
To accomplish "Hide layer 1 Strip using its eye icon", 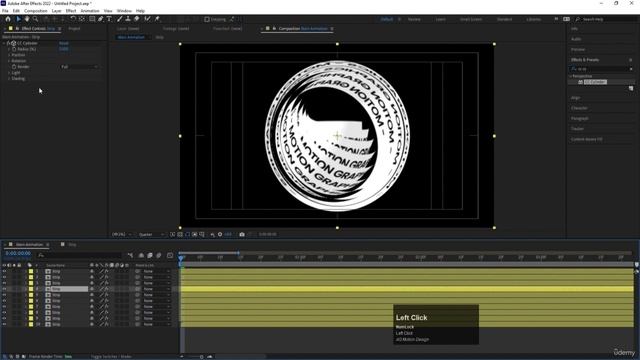I will click(4, 271).
